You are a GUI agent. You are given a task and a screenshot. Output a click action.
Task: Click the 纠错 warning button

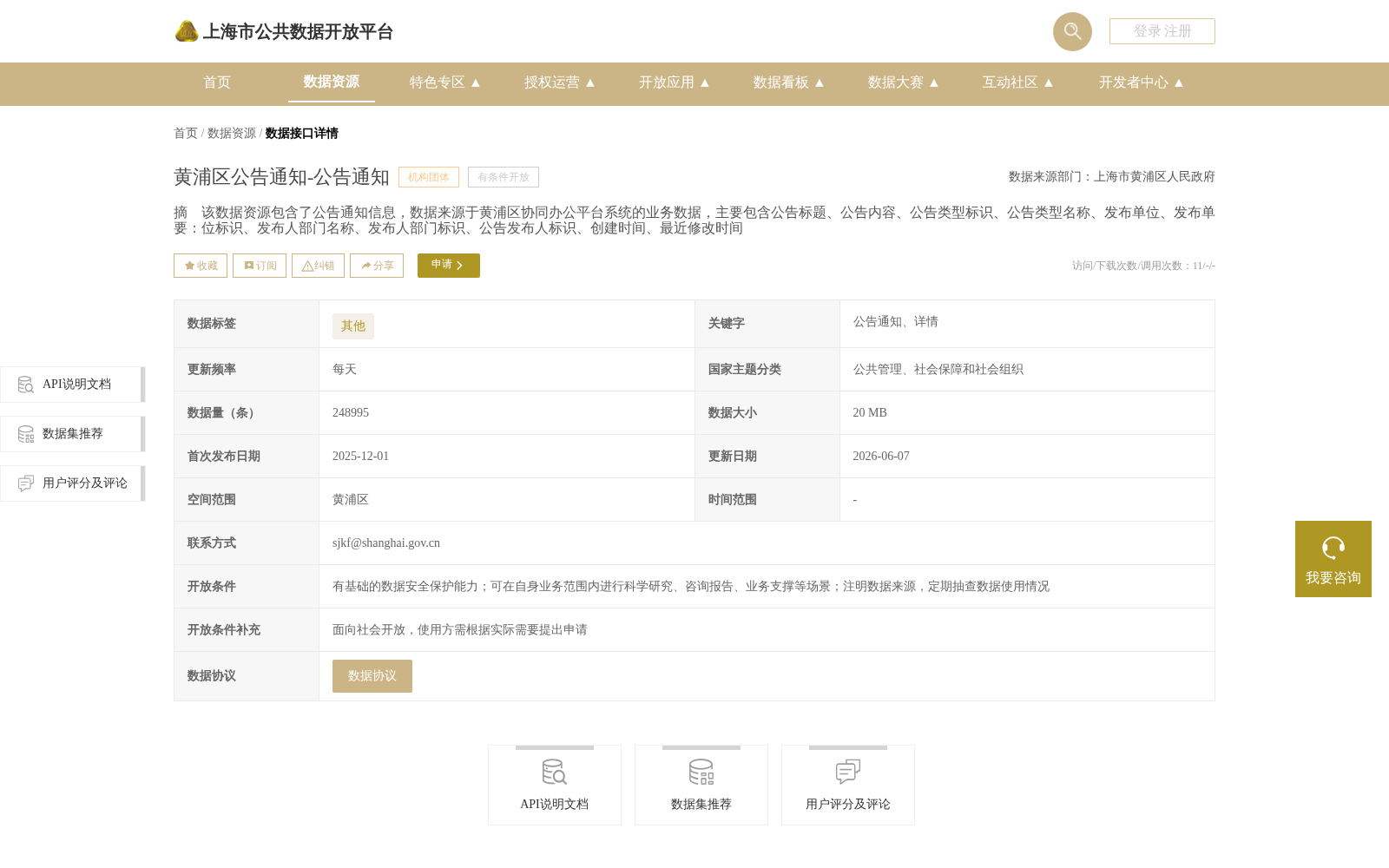click(x=318, y=266)
